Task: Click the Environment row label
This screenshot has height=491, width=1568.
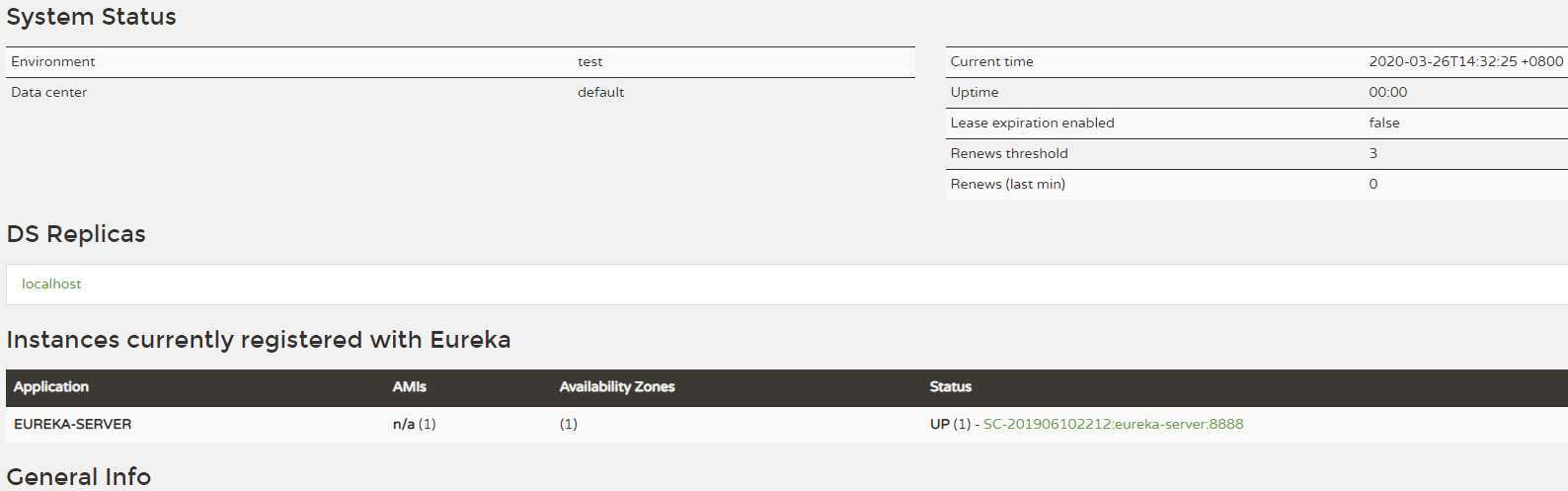Action: pyautogui.click(x=53, y=61)
